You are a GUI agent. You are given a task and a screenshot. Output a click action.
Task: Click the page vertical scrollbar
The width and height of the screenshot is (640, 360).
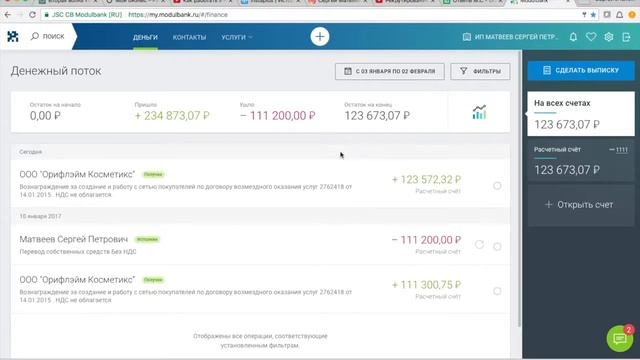tap(520, 189)
